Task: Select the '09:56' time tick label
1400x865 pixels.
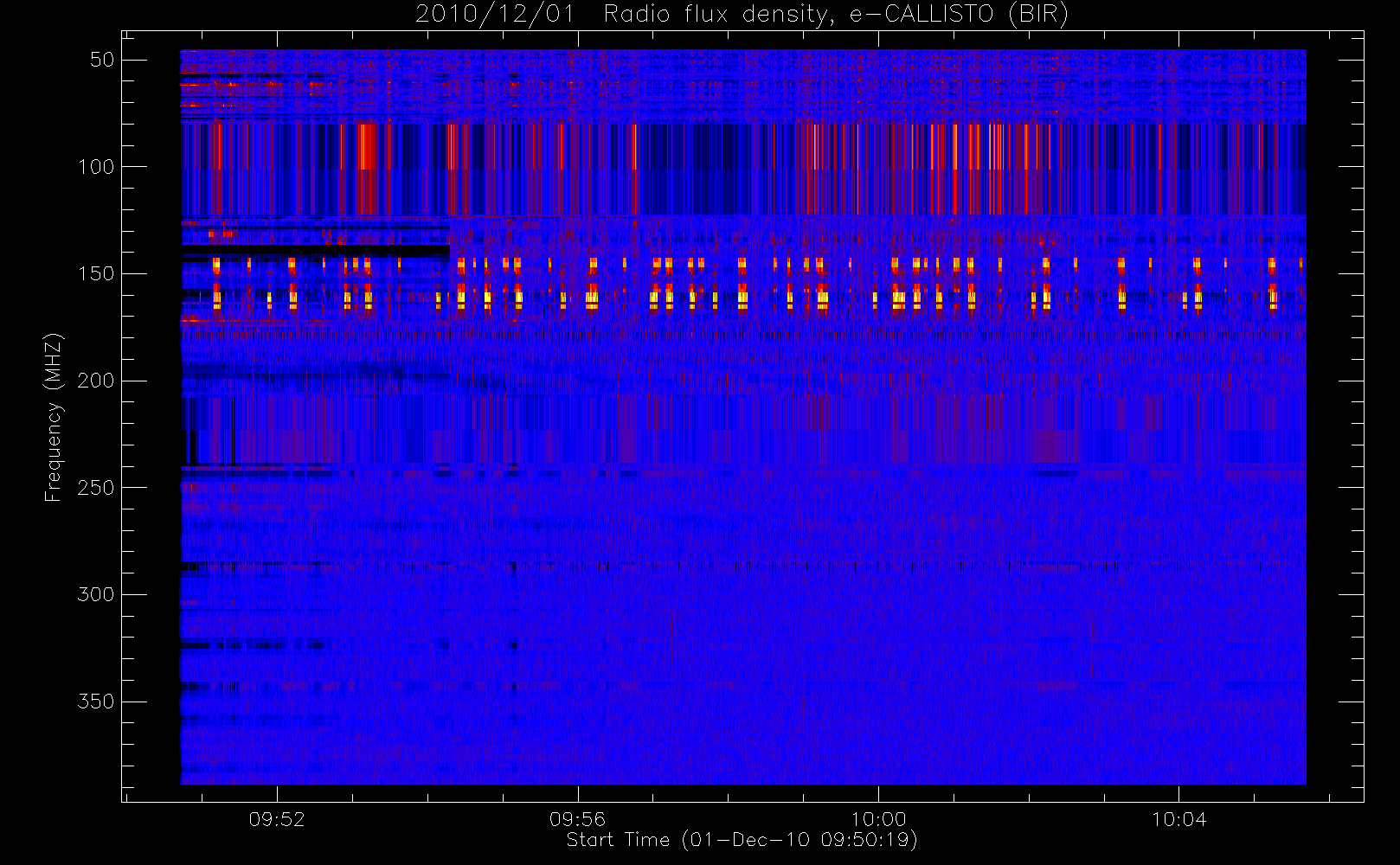Action: 577,819
